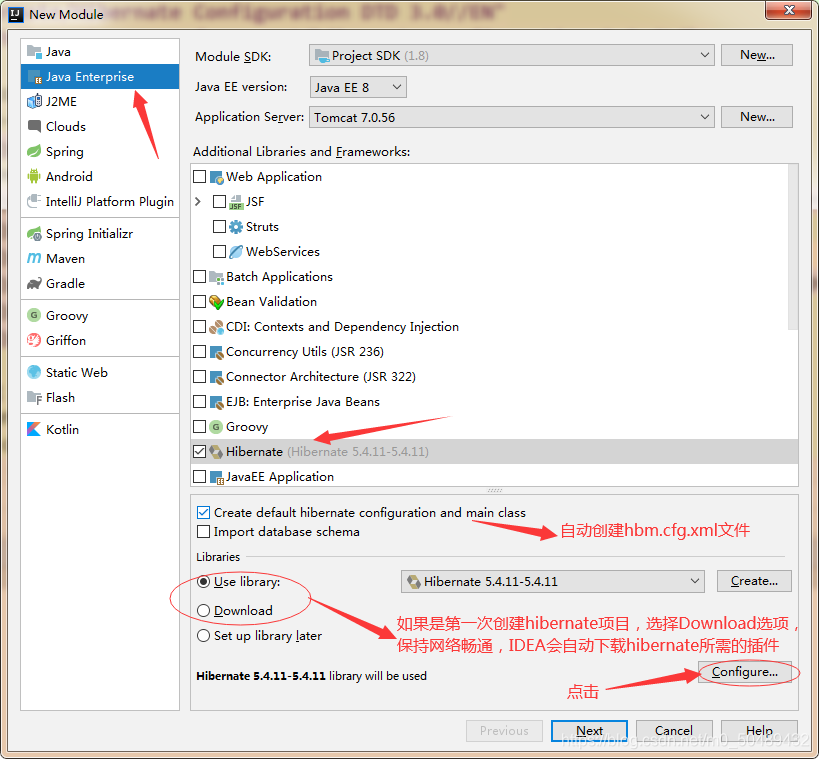Click the CDI framework icon
819x759 pixels.
216,327
